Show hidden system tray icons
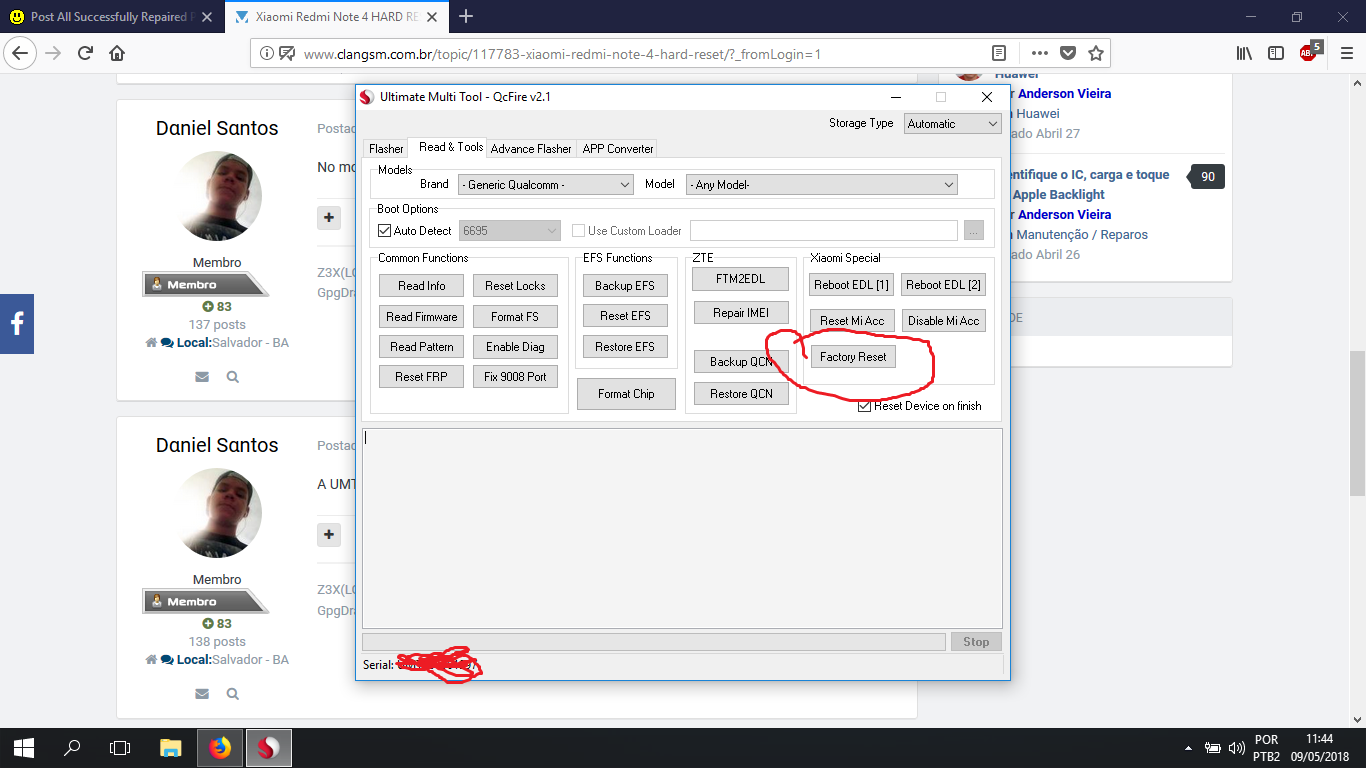This screenshot has height=768, width=1366. click(1188, 747)
